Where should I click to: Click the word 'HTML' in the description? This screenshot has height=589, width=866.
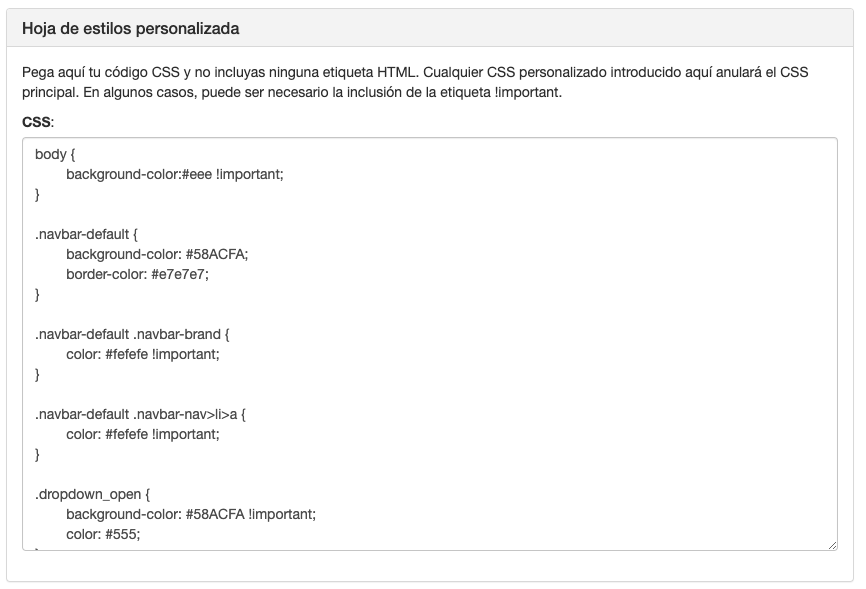[x=397, y=73]
